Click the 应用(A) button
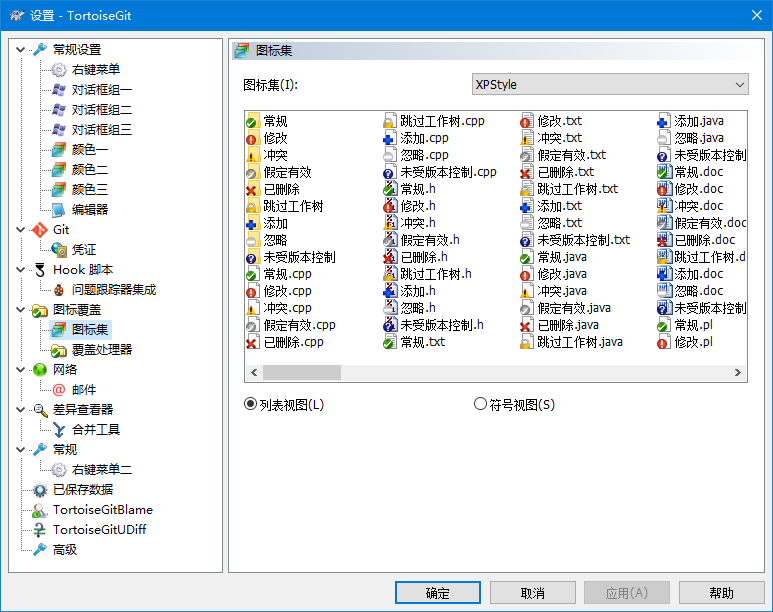Screen dimensions: 773x612 627,593
